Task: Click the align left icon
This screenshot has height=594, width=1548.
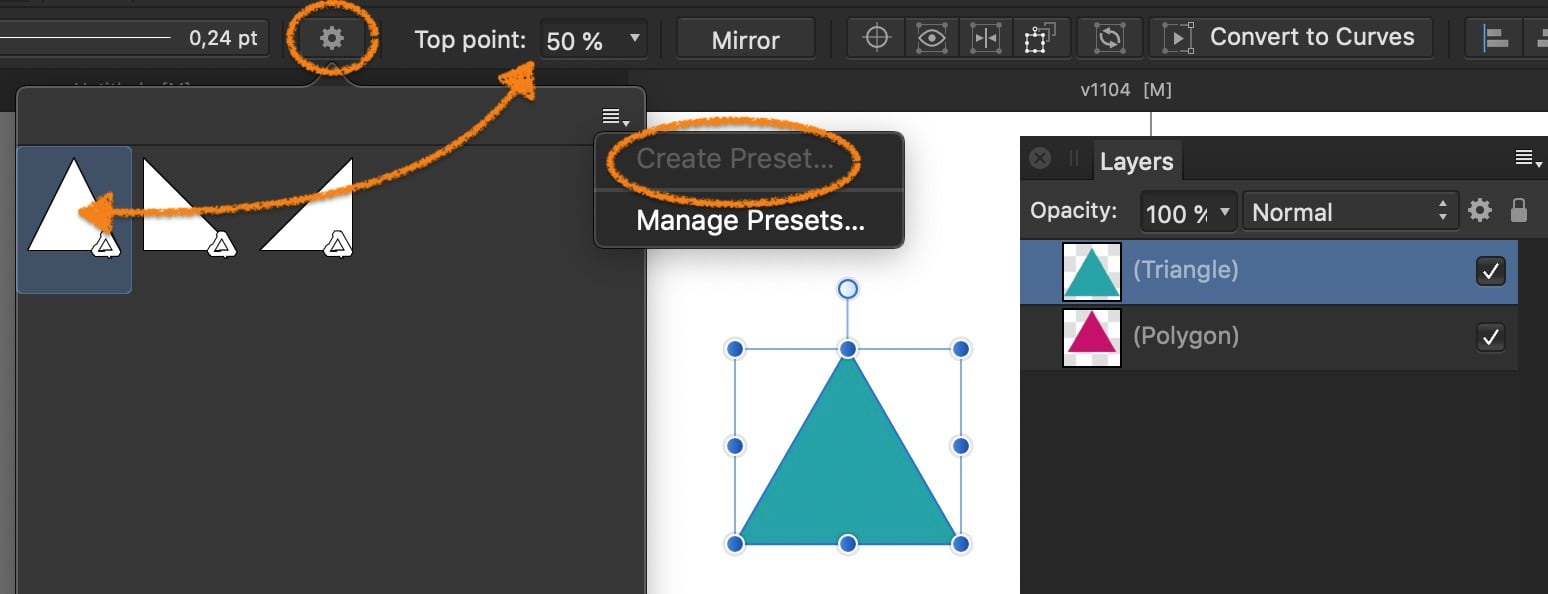Action: (1494, 37)
